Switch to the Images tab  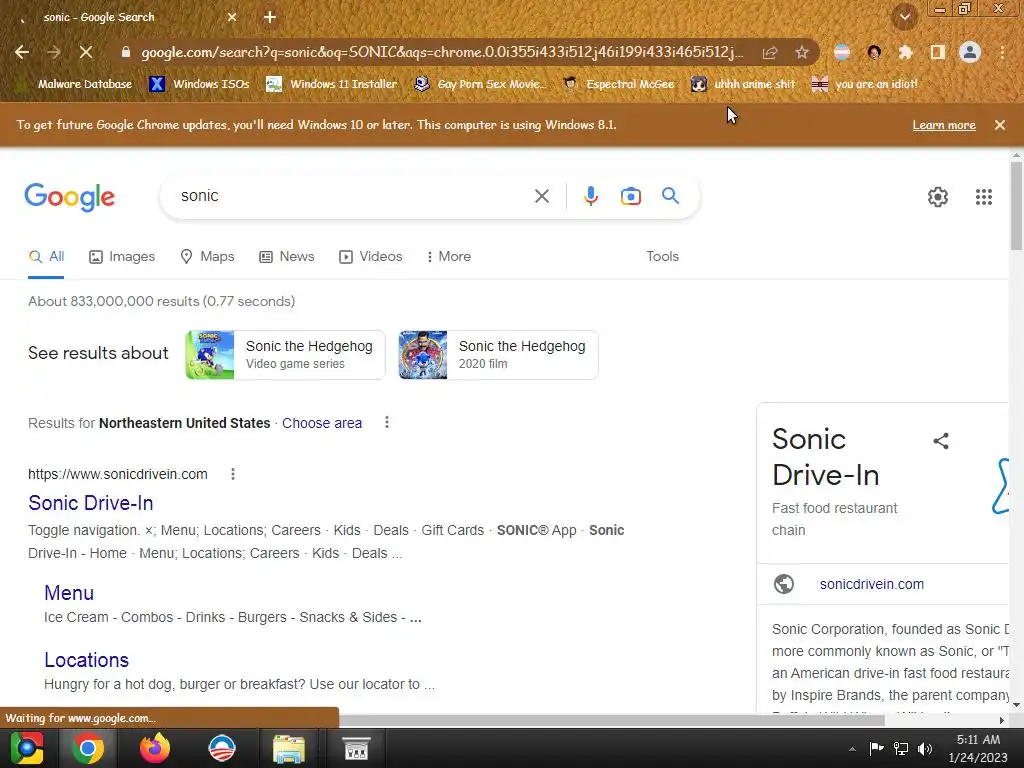coord(122,257)
